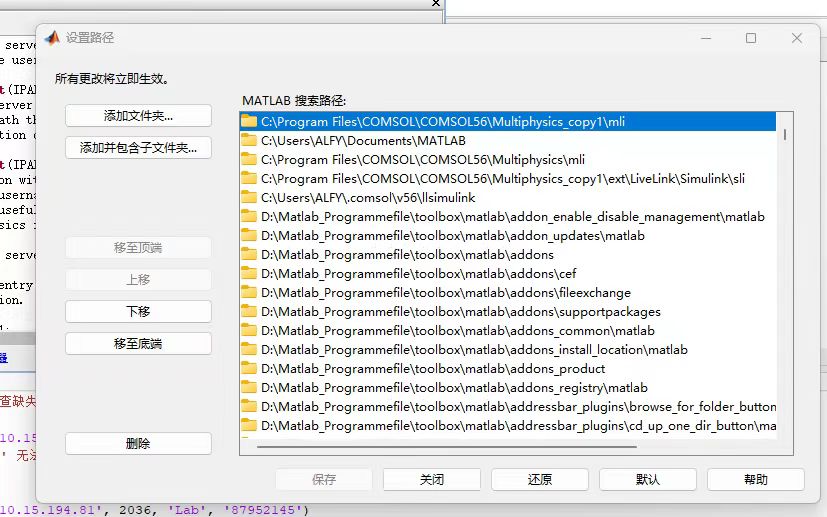The height and width of the screenshot is (517, 827).
Task: Revert path changes with 还原 button
Action: [539, 480]
